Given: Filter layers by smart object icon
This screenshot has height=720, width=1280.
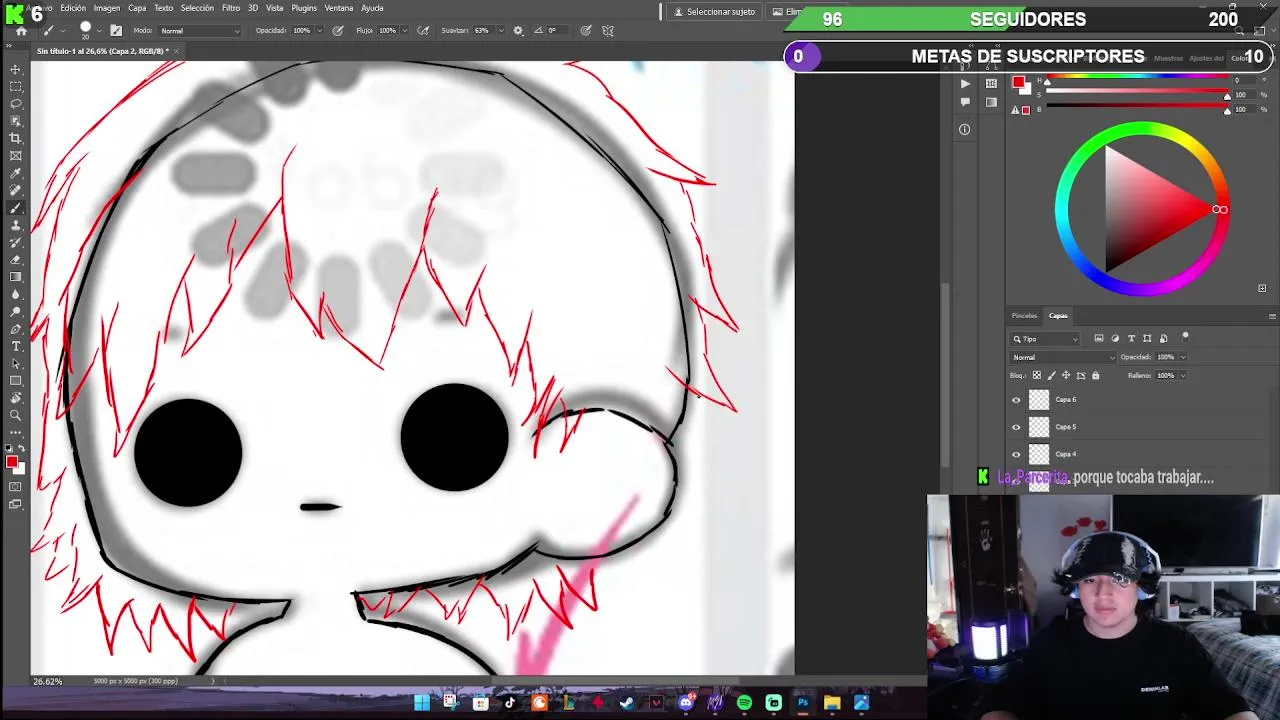Looking at the screenshot, I should [1163, 339].
